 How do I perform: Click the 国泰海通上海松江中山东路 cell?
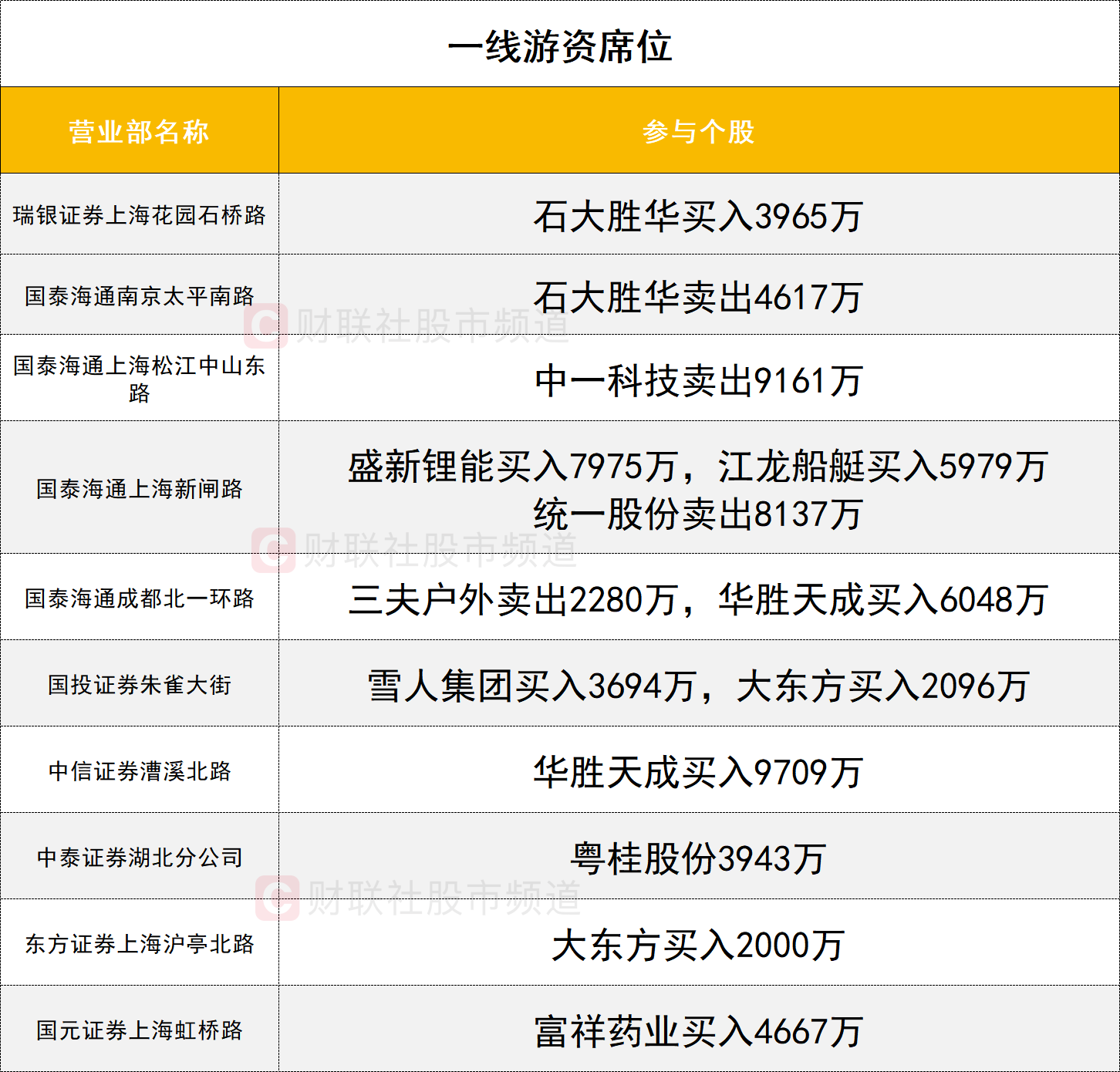click(x=139, y=379)
